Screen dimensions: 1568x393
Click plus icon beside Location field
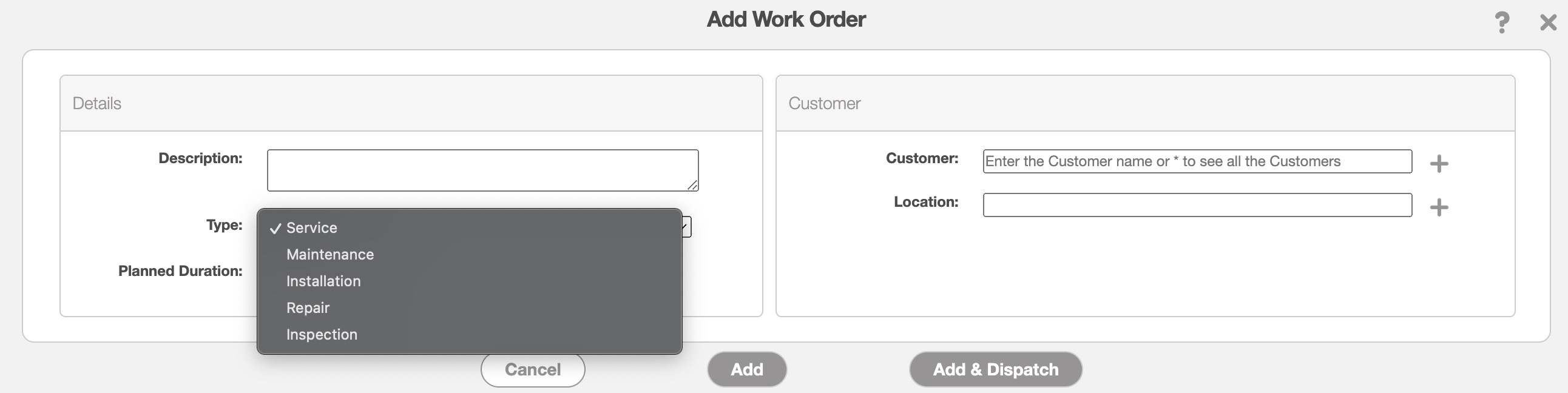(x=1438, y=207)
